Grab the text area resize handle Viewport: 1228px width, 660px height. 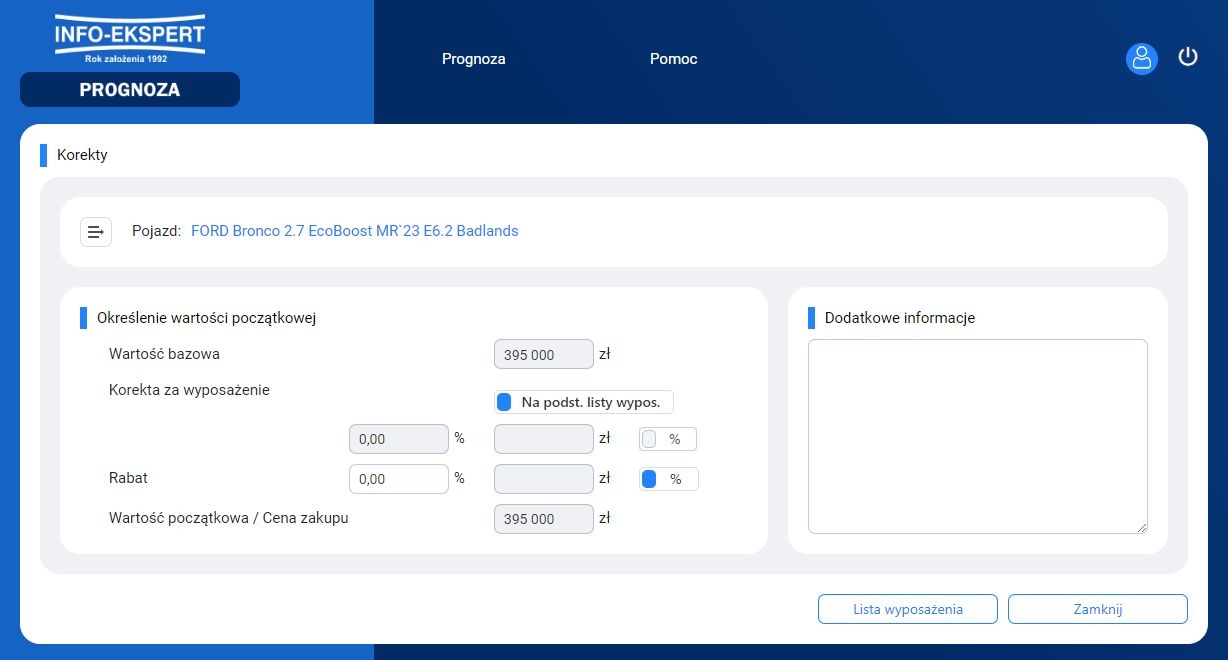pyautogui.click(x=1141, y=527)
